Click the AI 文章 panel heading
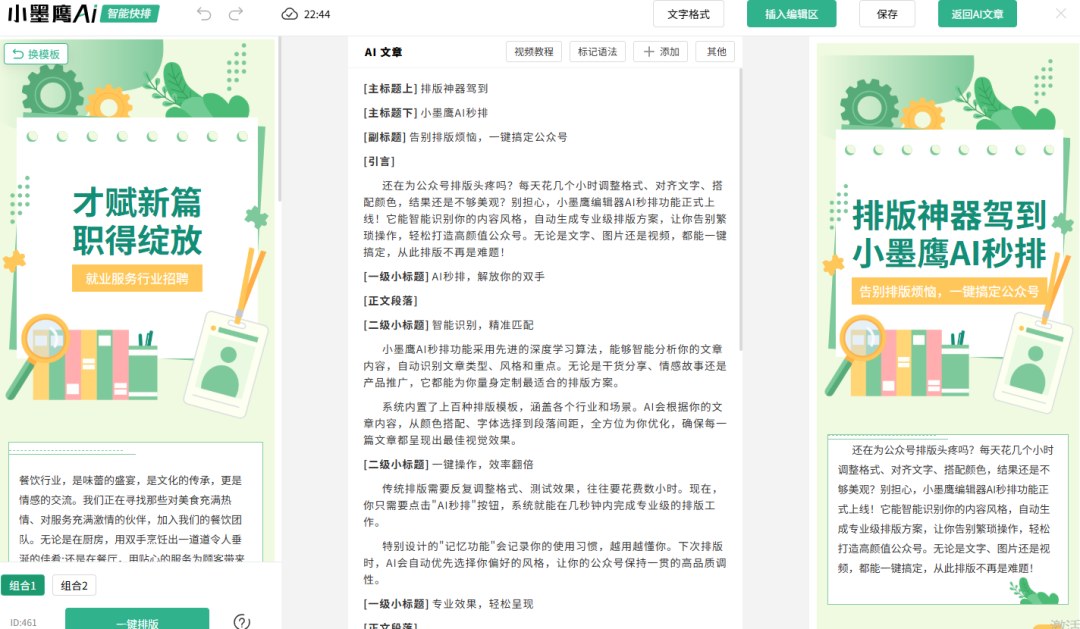1080x629 pixels. (x=383, y=52)
